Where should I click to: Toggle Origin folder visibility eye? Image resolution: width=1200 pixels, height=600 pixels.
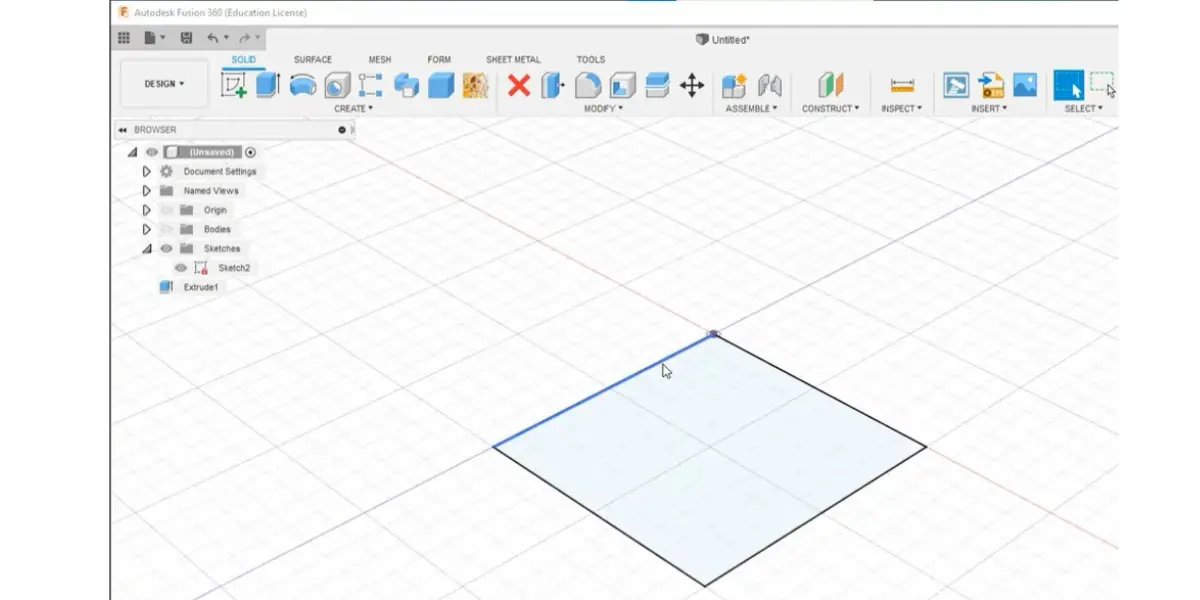coord(166,210)
